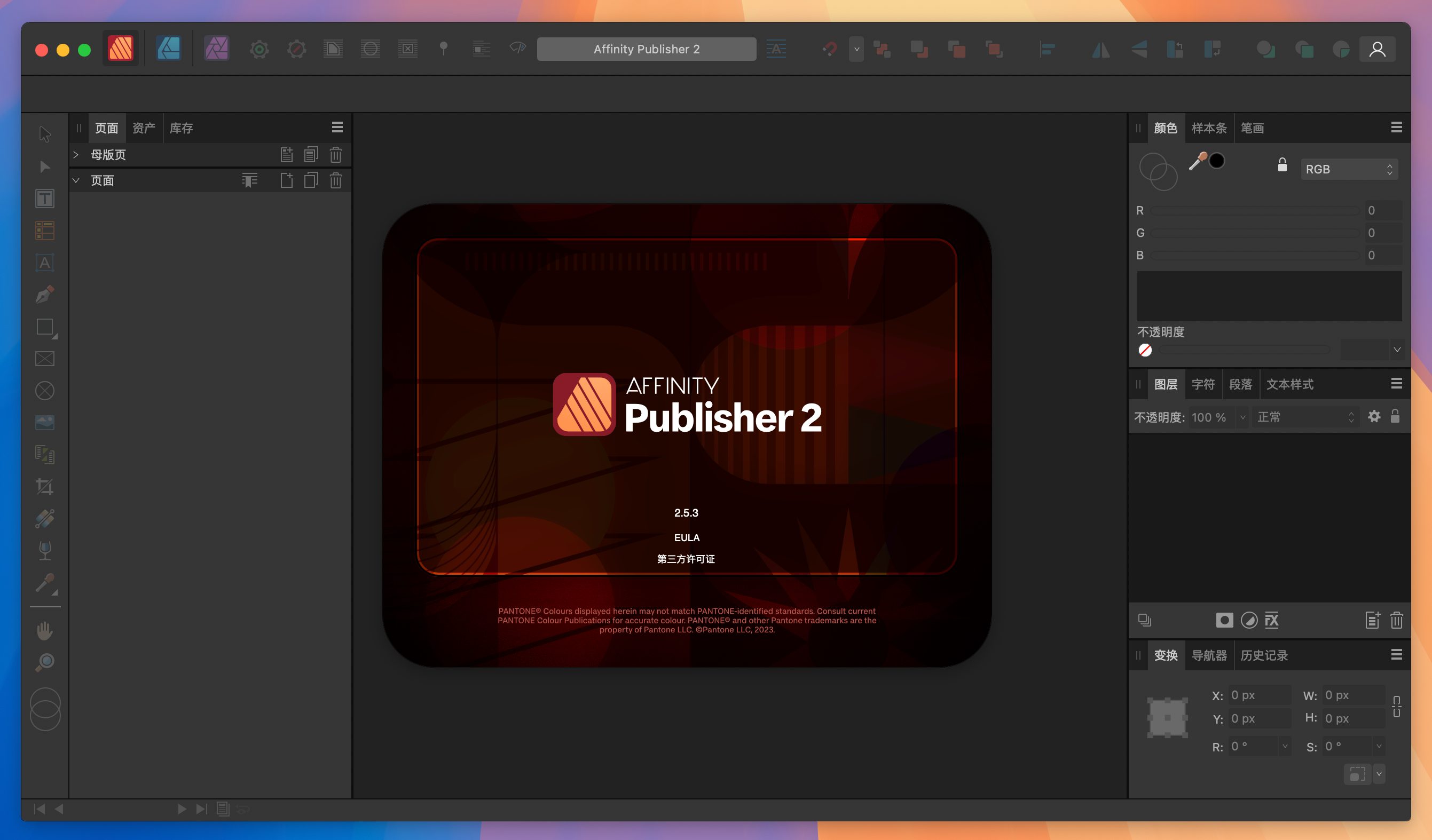
Task: Select the Vector Crop tool
Action: click(45, 487)
